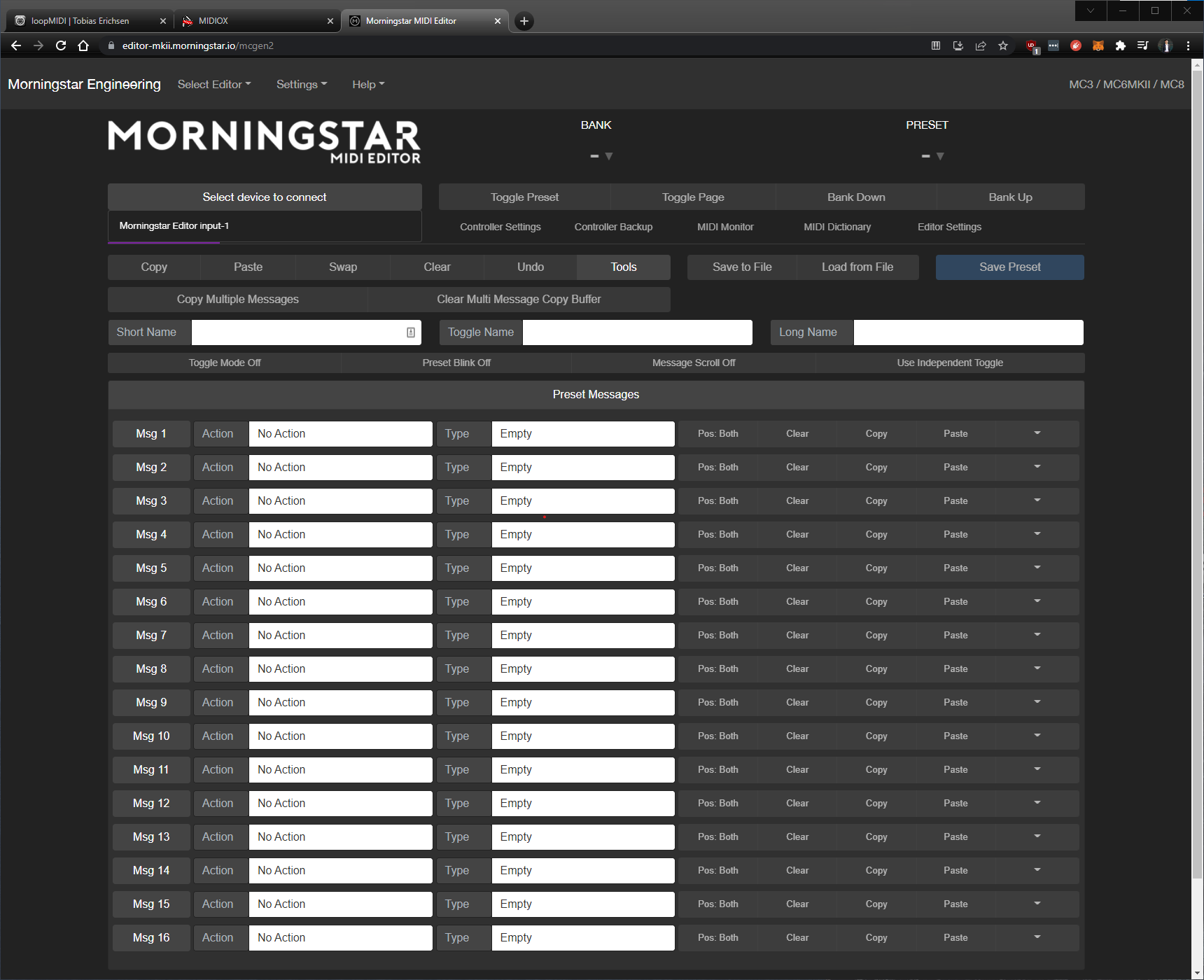Bookmark this page with the star icon
This screenshot has width=1204, height=980.
[1002, 45]
